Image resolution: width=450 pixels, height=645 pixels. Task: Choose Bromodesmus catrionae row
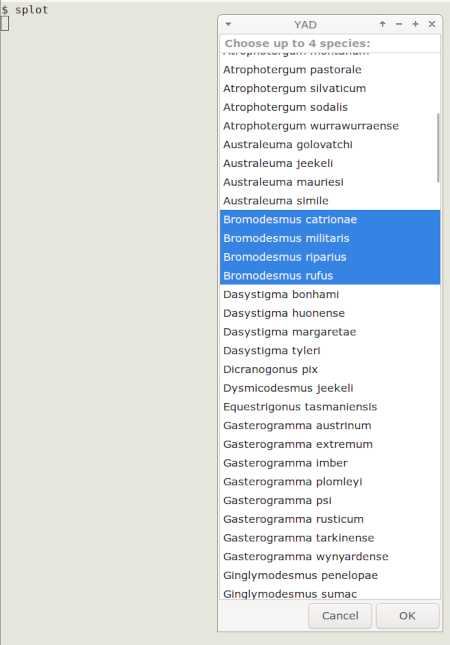(x=330, y=219)
